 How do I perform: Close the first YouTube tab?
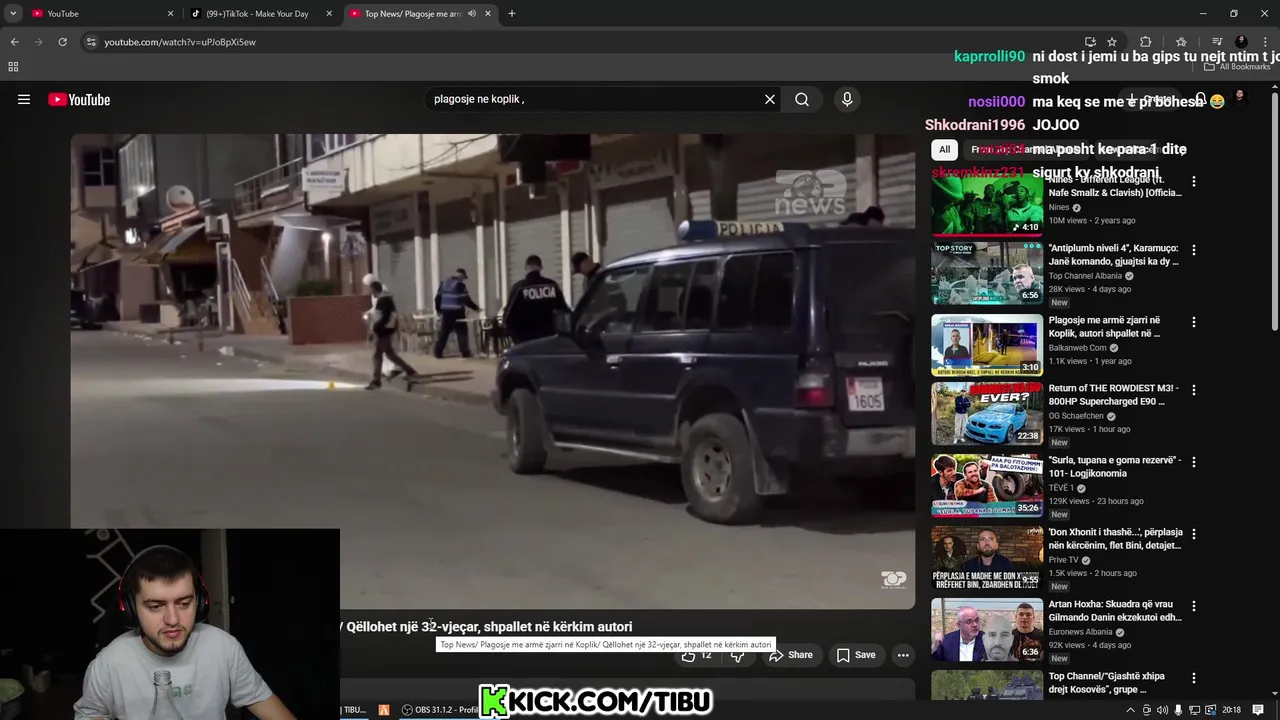pyautogui.click(x=170, y=13)
